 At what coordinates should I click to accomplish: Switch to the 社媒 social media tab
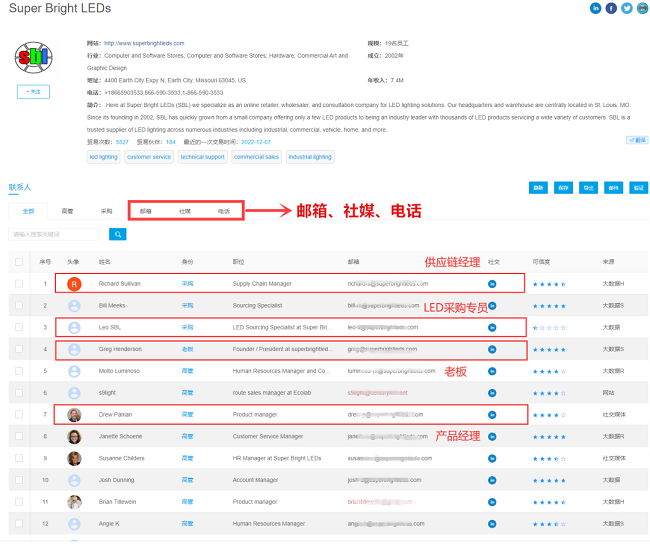185,211
